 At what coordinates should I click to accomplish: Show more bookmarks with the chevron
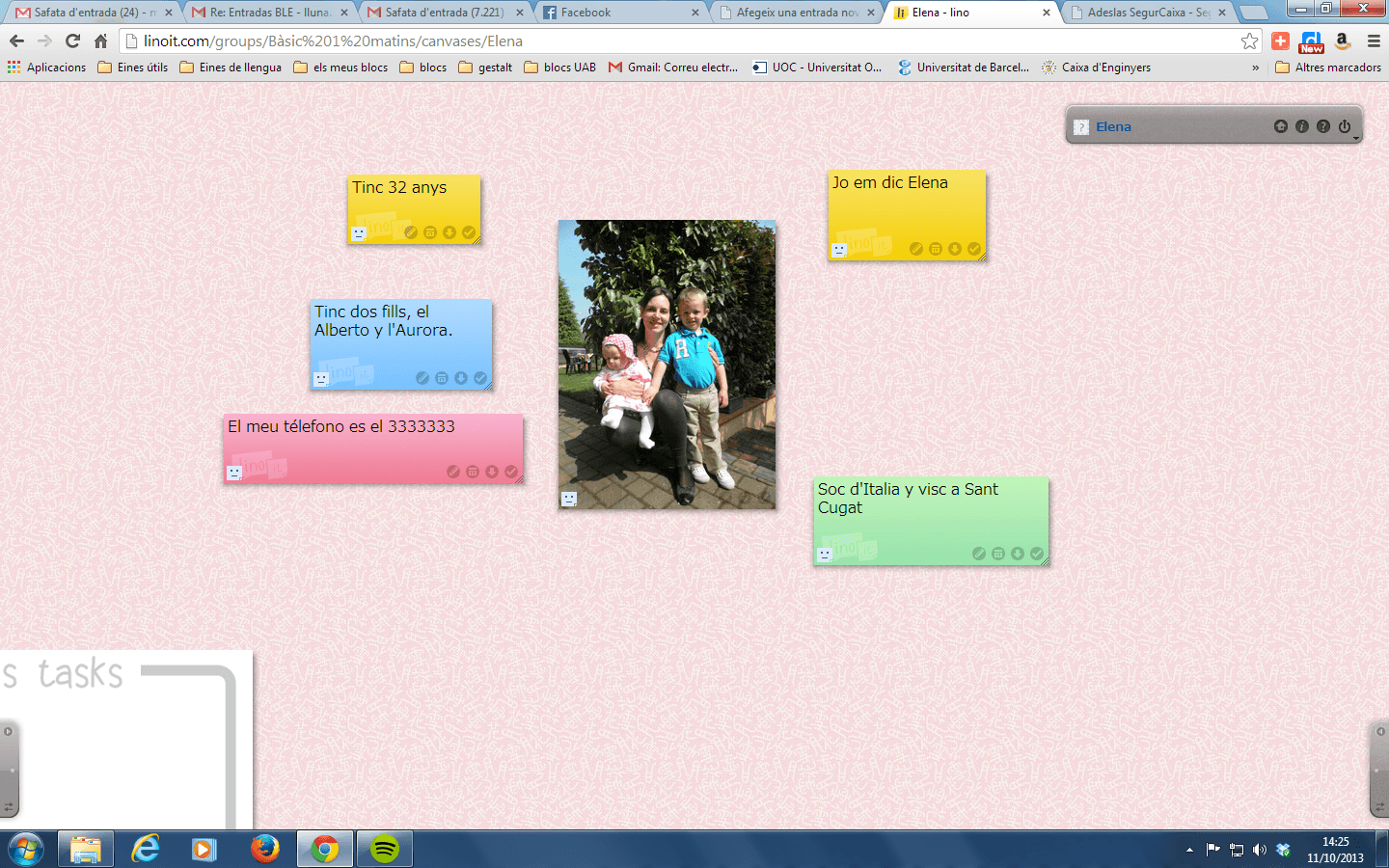coord(1255,68)
